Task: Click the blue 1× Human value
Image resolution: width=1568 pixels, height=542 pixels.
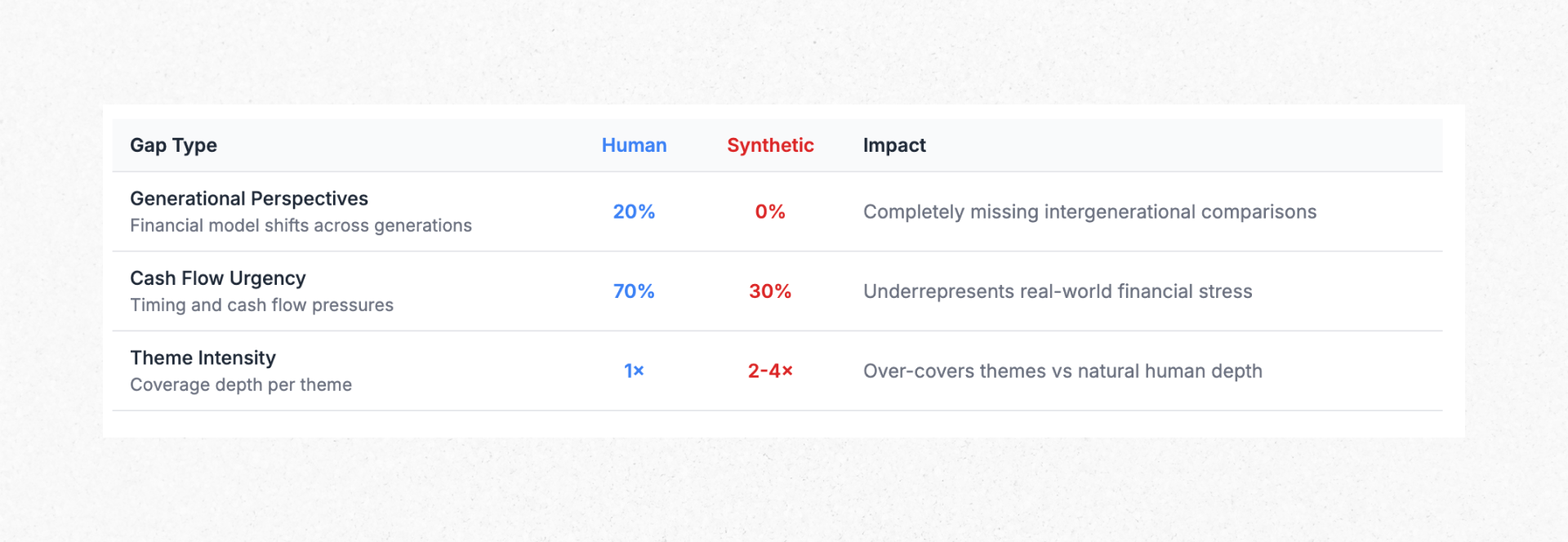Action: tap(634, 371)
